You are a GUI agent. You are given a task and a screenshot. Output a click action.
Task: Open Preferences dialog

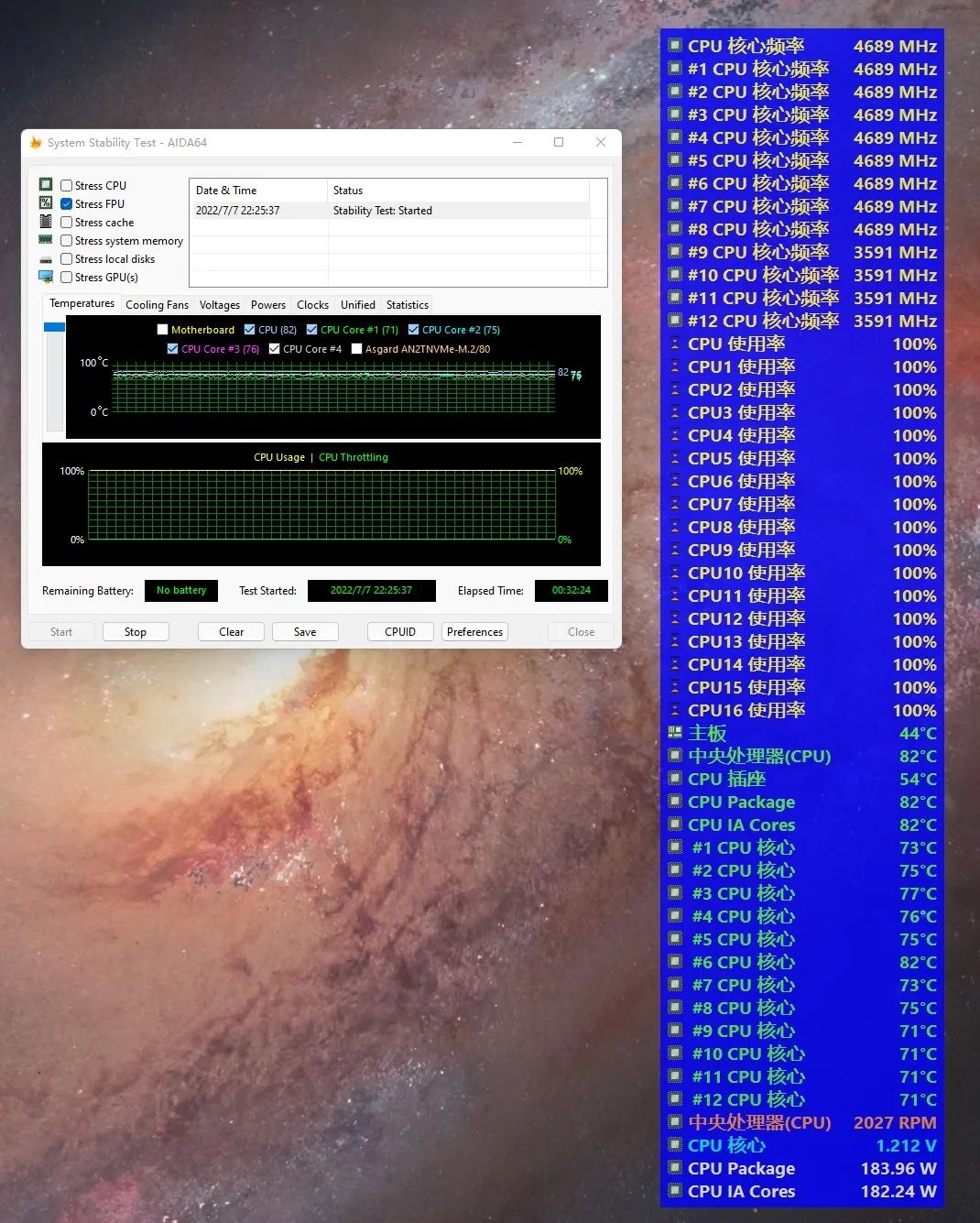point(474,632)
